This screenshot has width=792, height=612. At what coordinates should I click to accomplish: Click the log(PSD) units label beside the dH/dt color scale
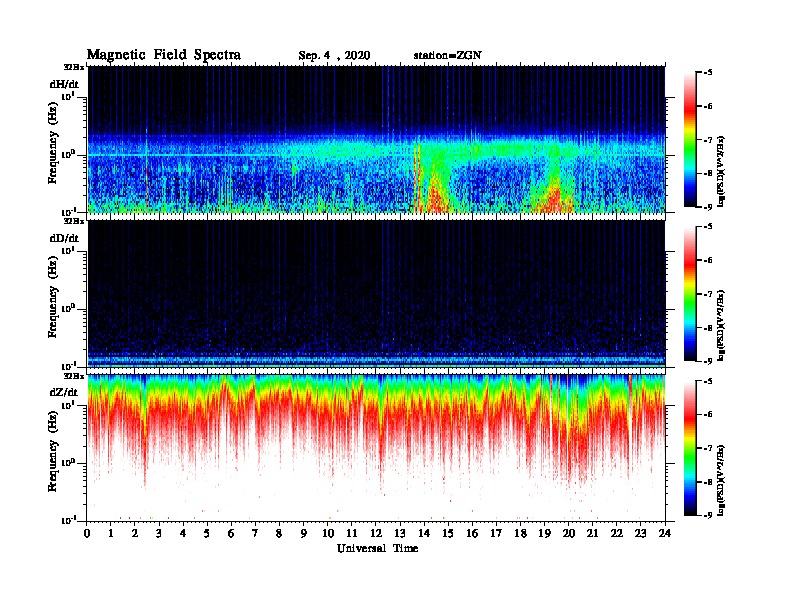click(x=721, y=172)
